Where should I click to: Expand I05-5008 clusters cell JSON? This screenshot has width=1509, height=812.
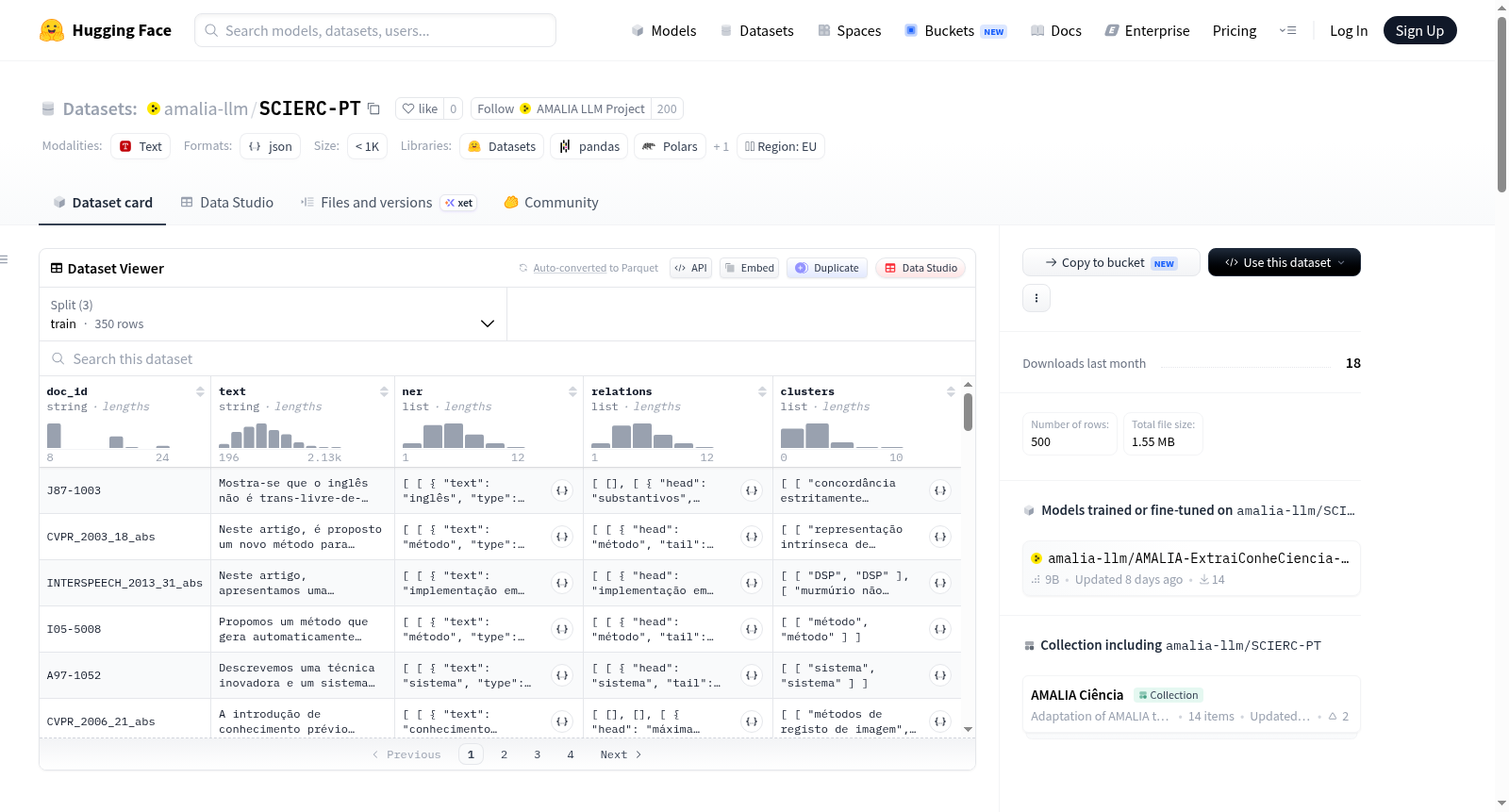940,629
